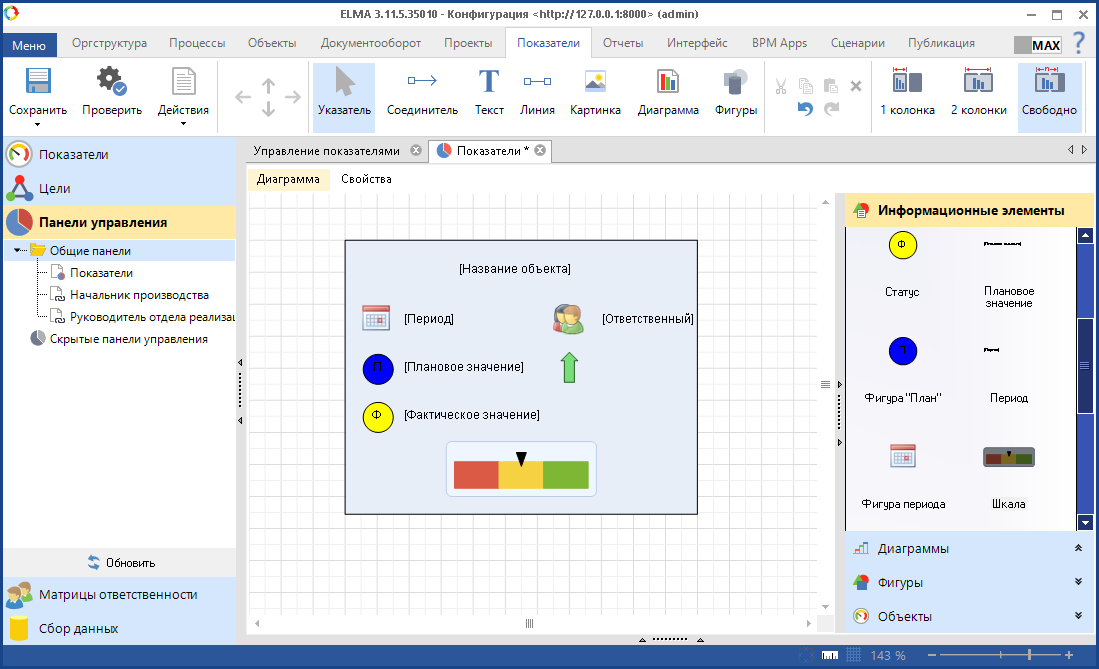
Task: Click the undo arrow icon
Action: coord(805,109)
